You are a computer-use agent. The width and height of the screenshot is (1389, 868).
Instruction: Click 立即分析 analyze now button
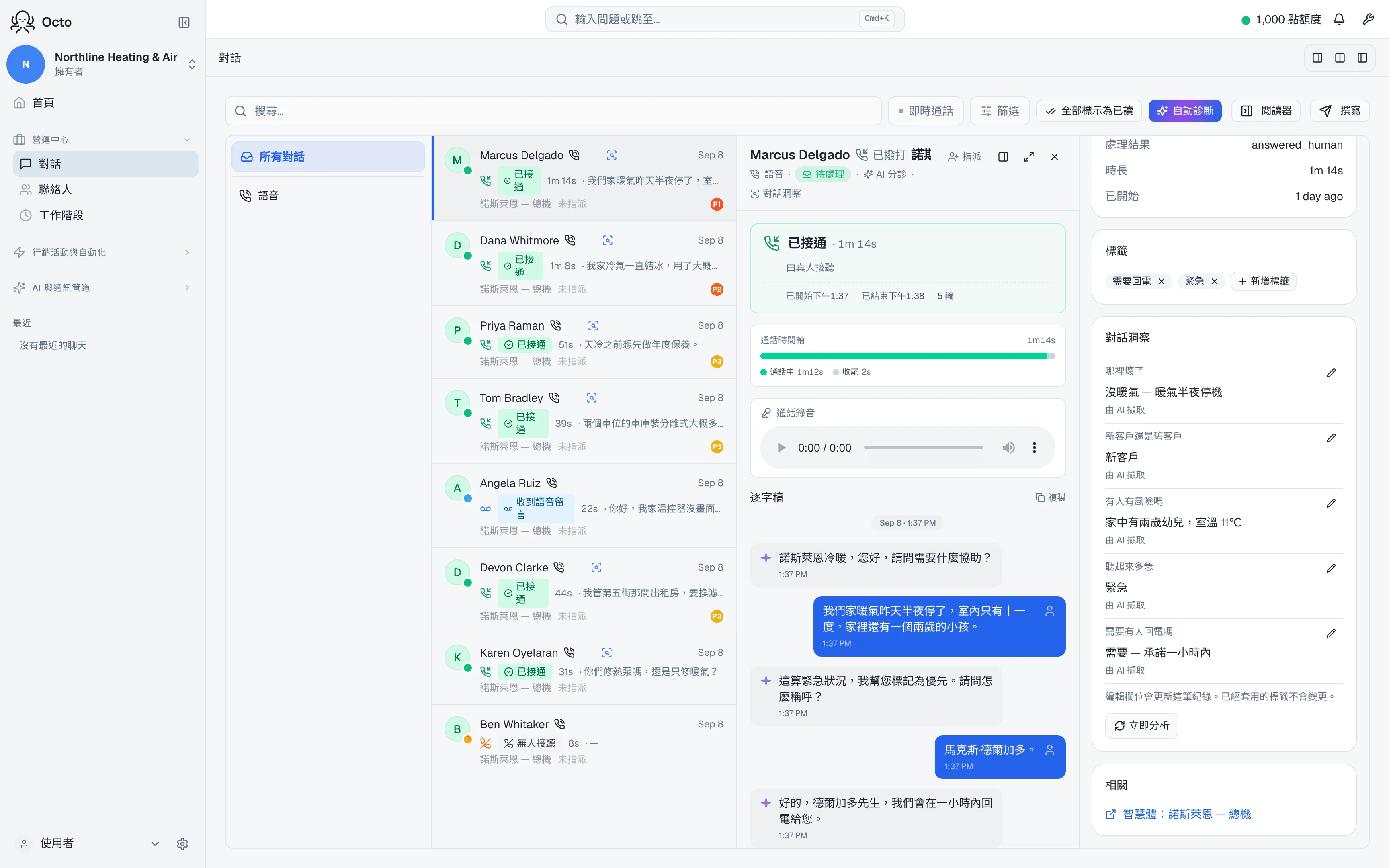coord(1141,726)
